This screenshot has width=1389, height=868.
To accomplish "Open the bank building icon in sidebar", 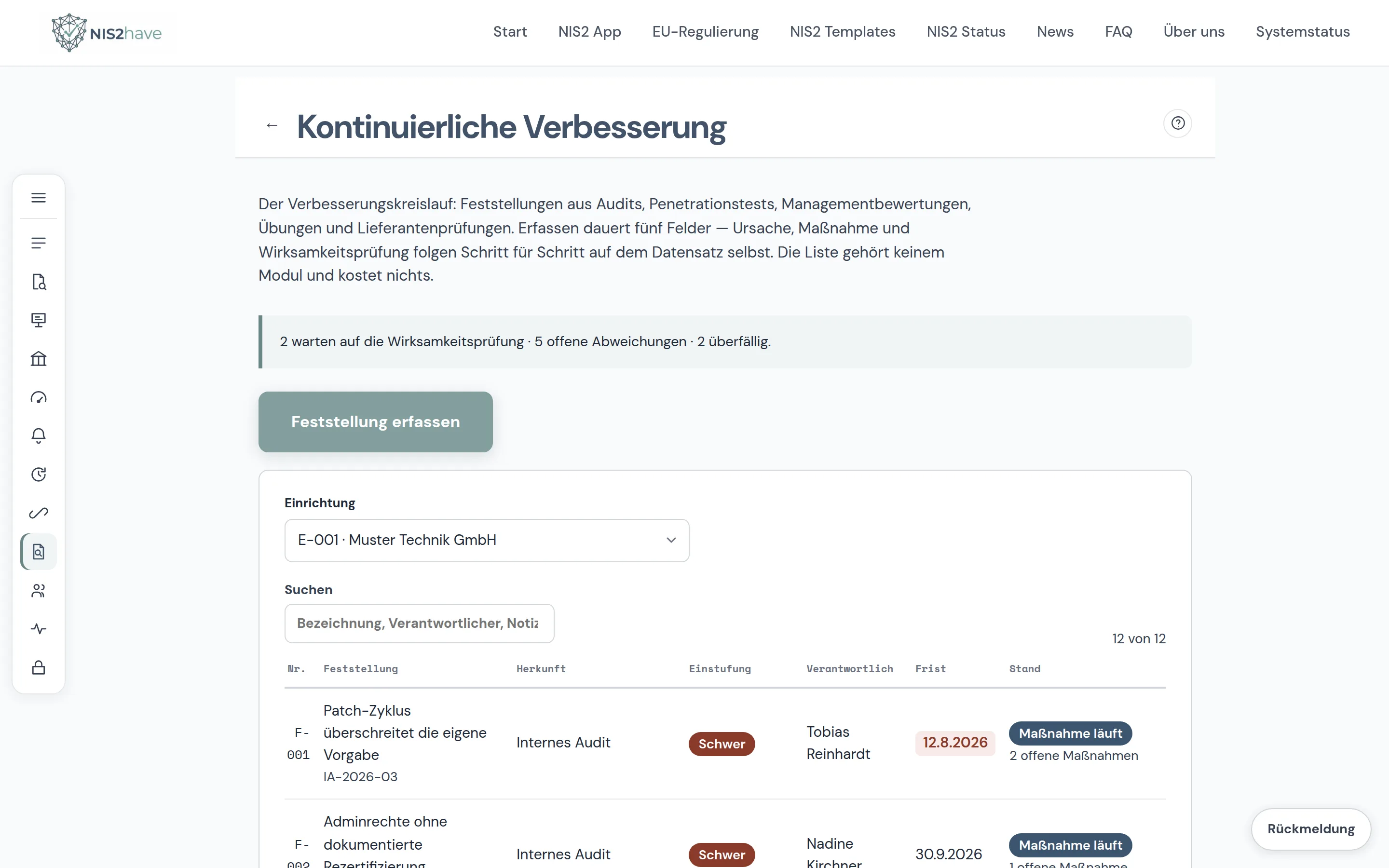I will [x=39, y=359].
